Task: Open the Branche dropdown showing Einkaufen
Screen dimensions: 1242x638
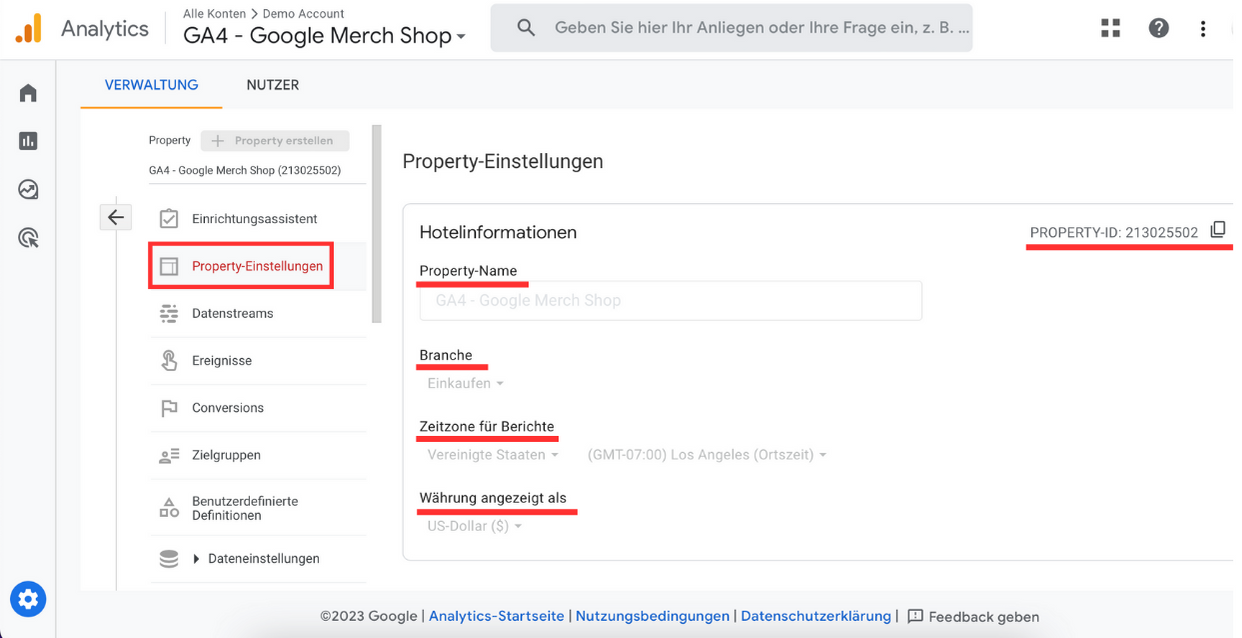Action: point(465,383)
